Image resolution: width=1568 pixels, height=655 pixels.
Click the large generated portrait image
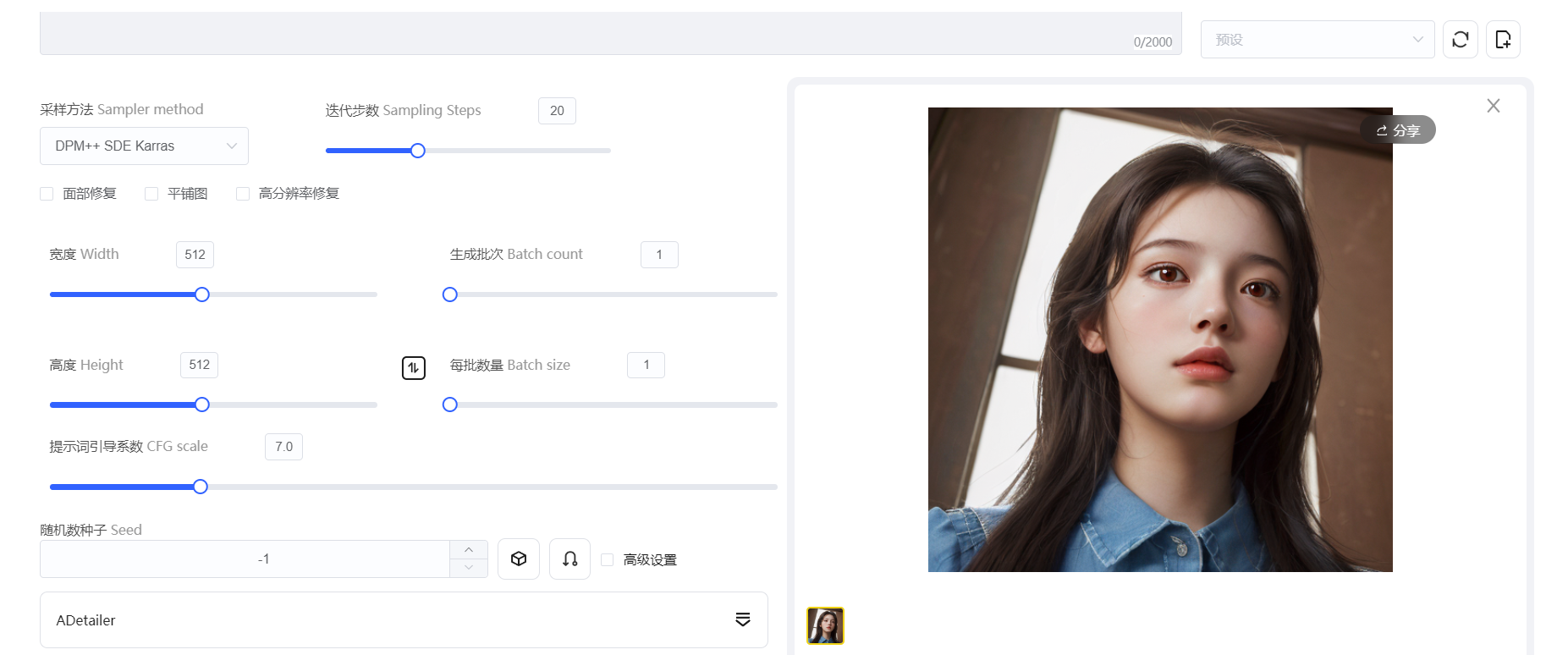point(1160,339)
